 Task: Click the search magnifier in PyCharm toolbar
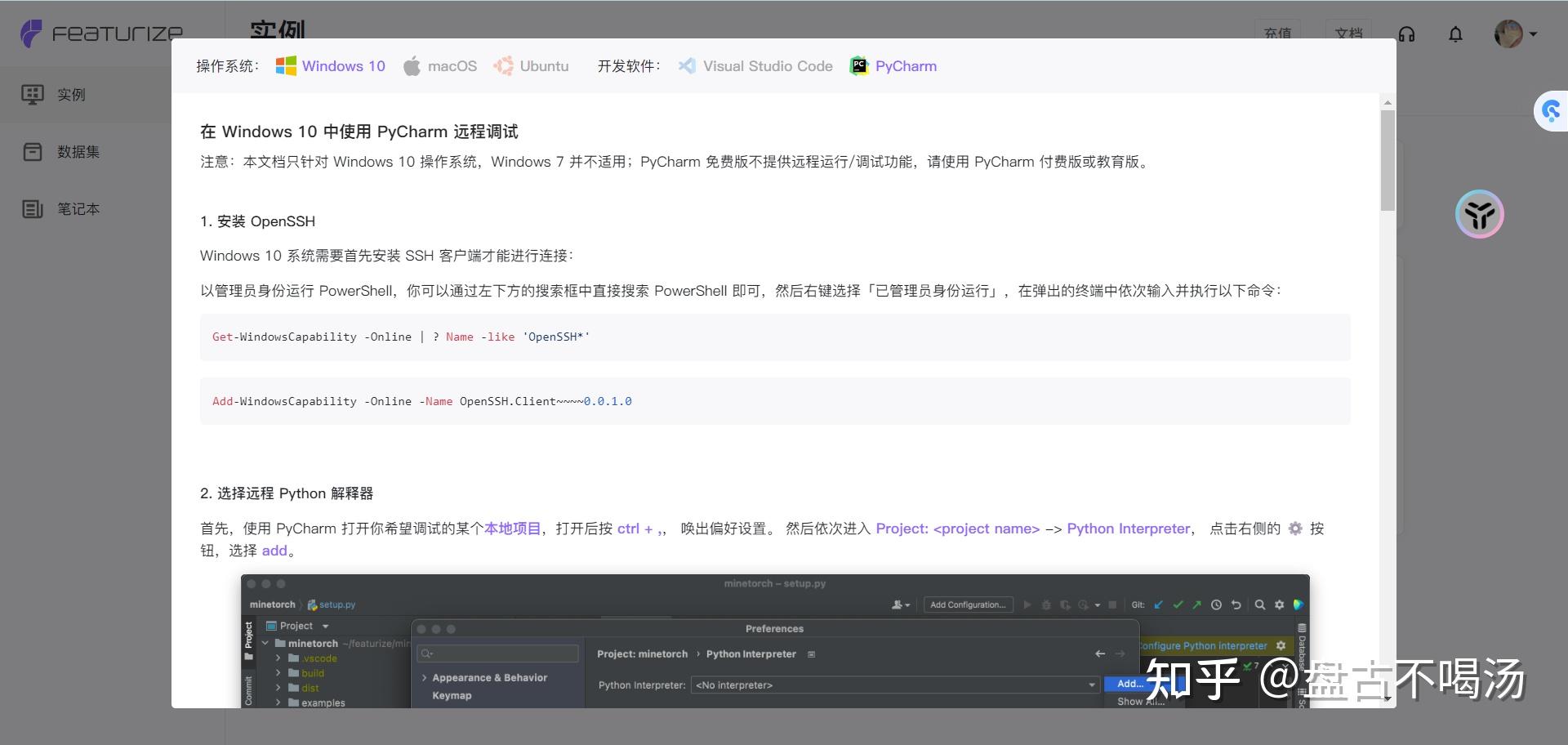pyautogui.click(x=1258, y=604)
